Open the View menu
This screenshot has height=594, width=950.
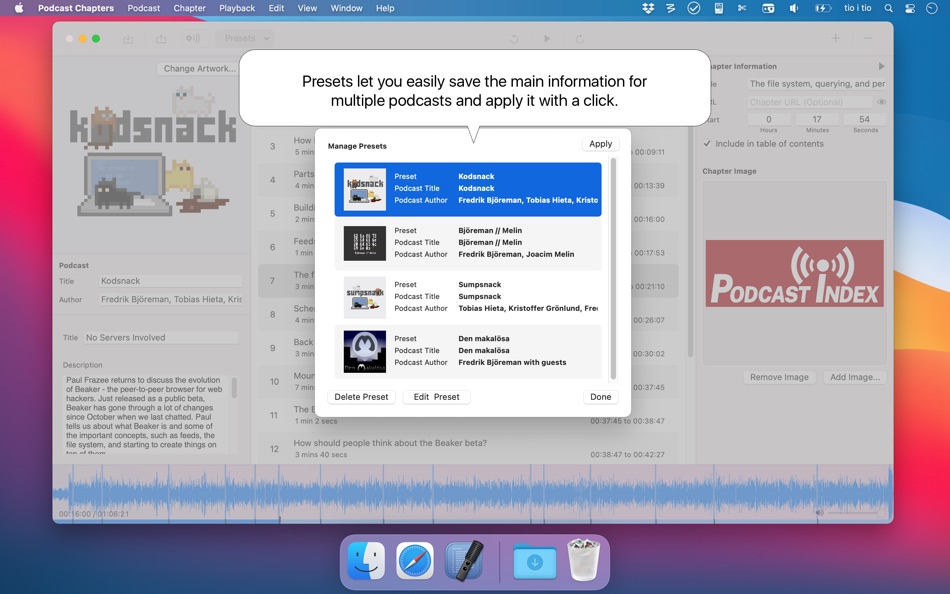coord(307,8)
